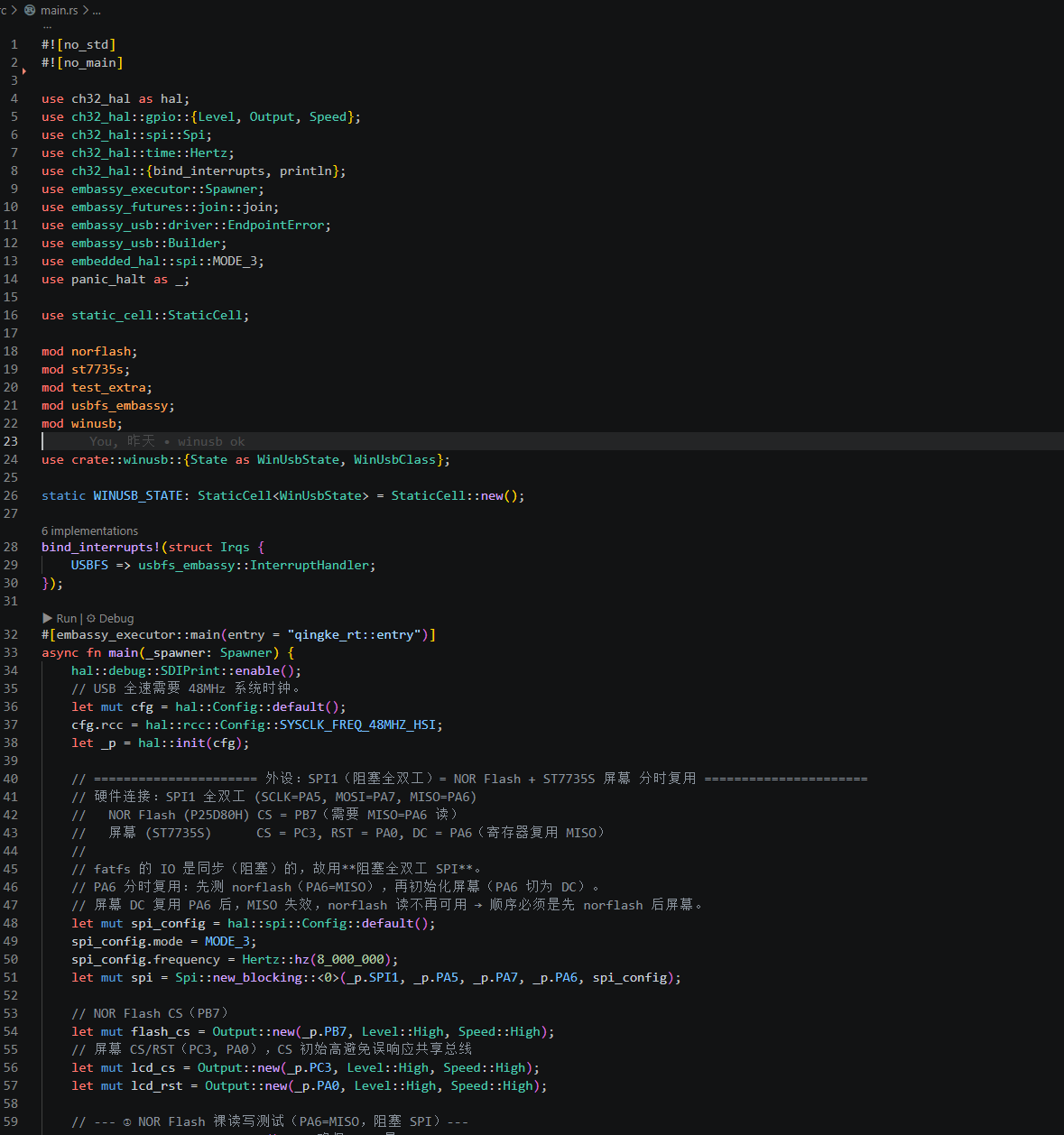Click the "6 implementations" code lens

89,531
